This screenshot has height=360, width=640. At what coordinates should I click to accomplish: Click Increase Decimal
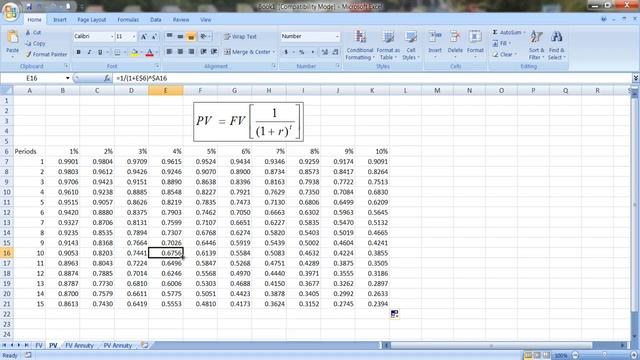(x=324, y=52)
